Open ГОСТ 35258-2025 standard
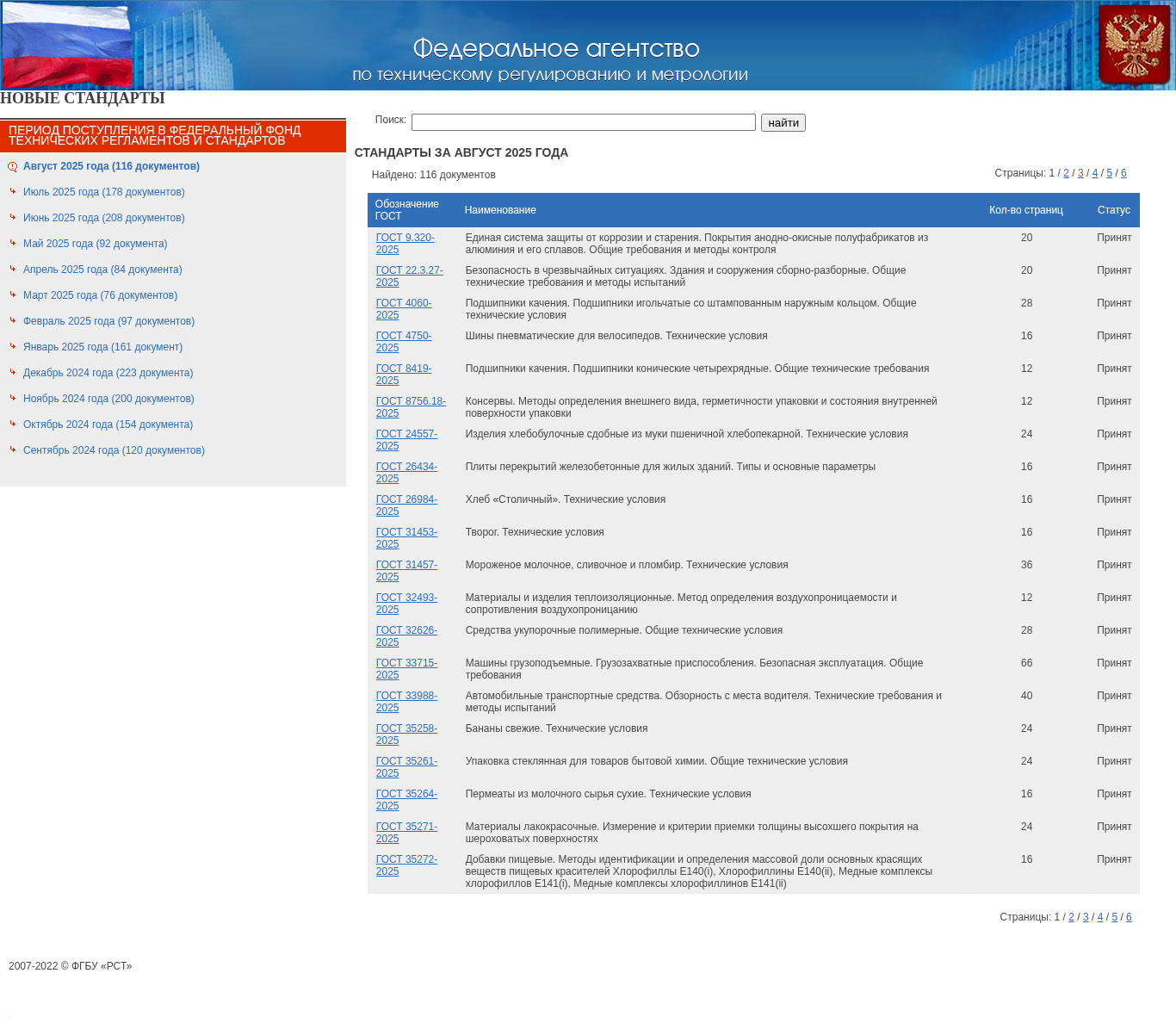 tap(406, 735)
